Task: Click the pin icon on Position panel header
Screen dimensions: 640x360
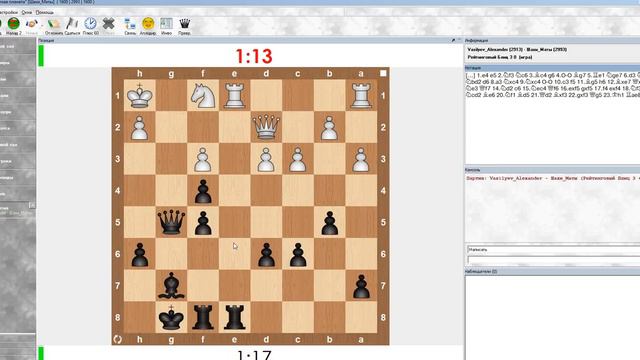Action: click(453, 40)
